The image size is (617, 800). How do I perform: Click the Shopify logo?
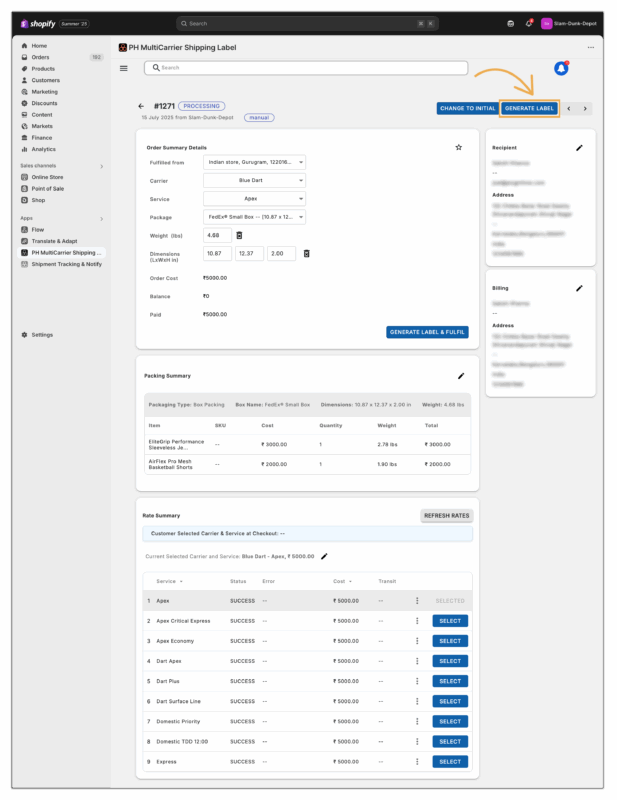point(38,23)
